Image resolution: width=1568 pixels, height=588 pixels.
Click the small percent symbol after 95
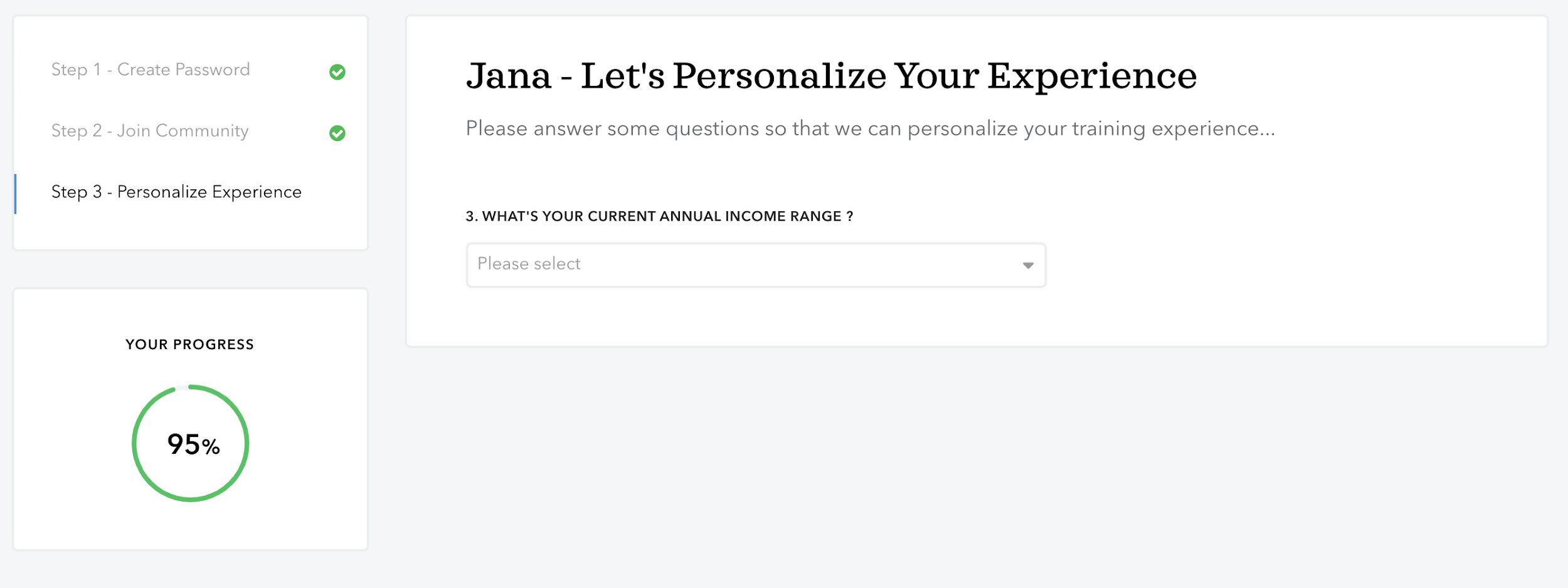(x=211, y=447)
